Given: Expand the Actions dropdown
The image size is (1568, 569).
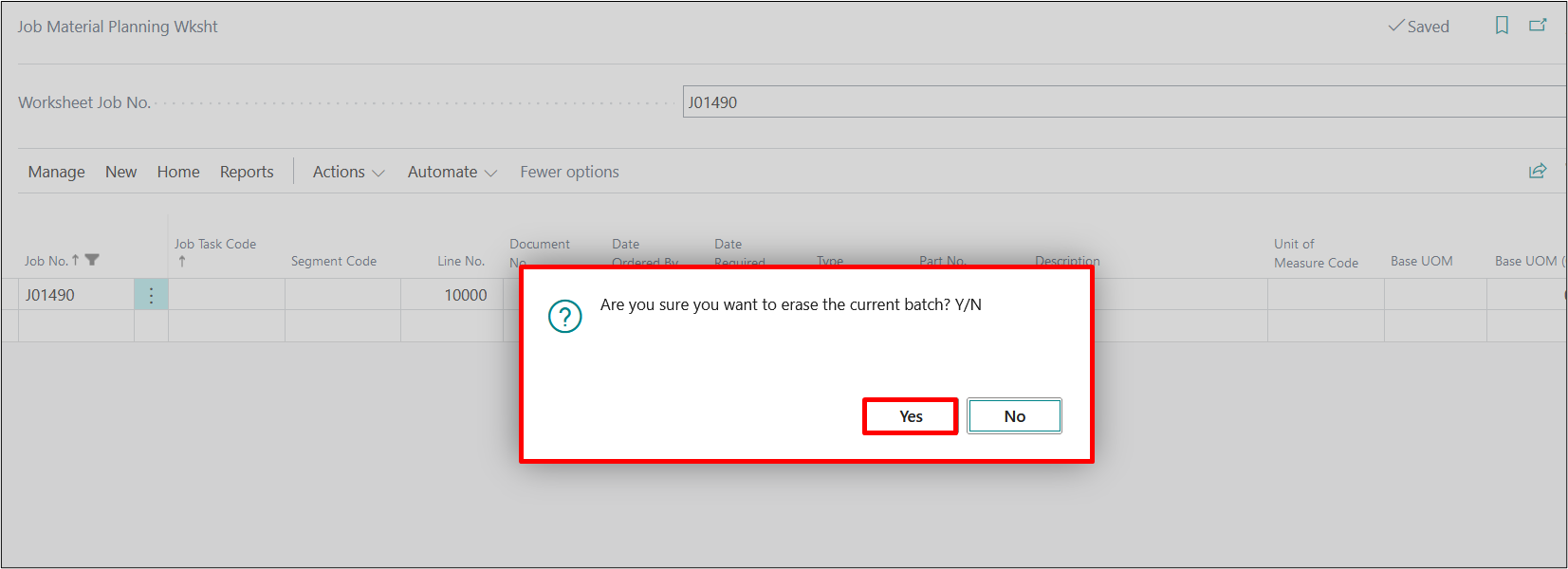Looking at the screenshot, I should pos(348,172).
